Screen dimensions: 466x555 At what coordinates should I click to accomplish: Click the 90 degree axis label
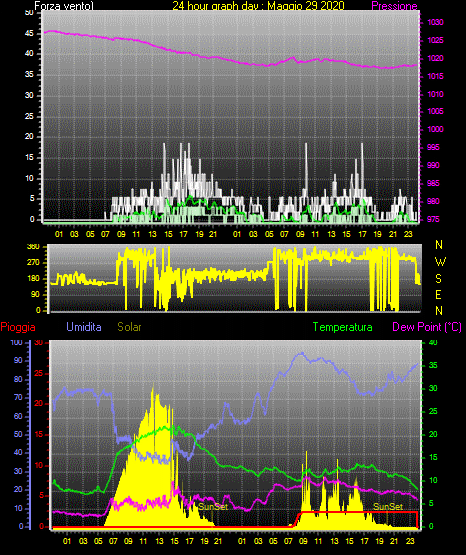35,294
